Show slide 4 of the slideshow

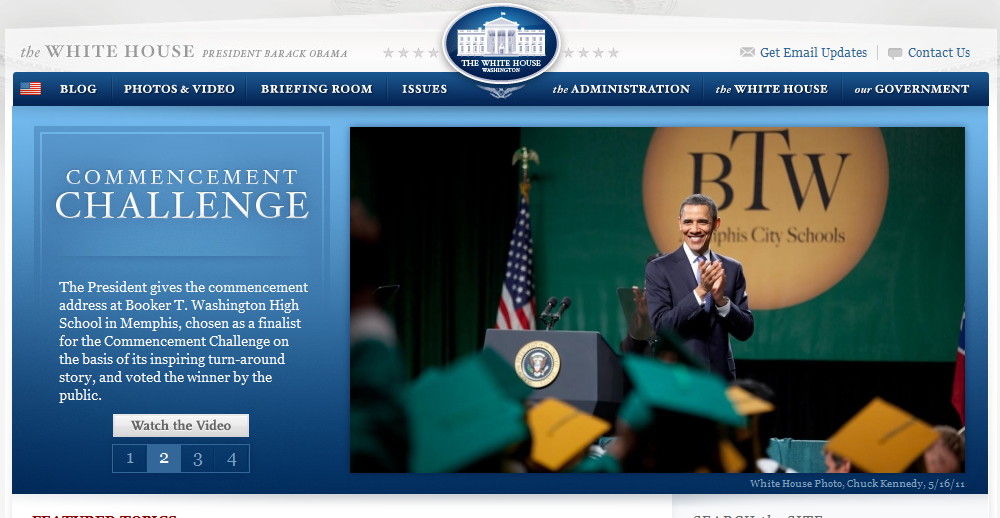pos(232,459)
